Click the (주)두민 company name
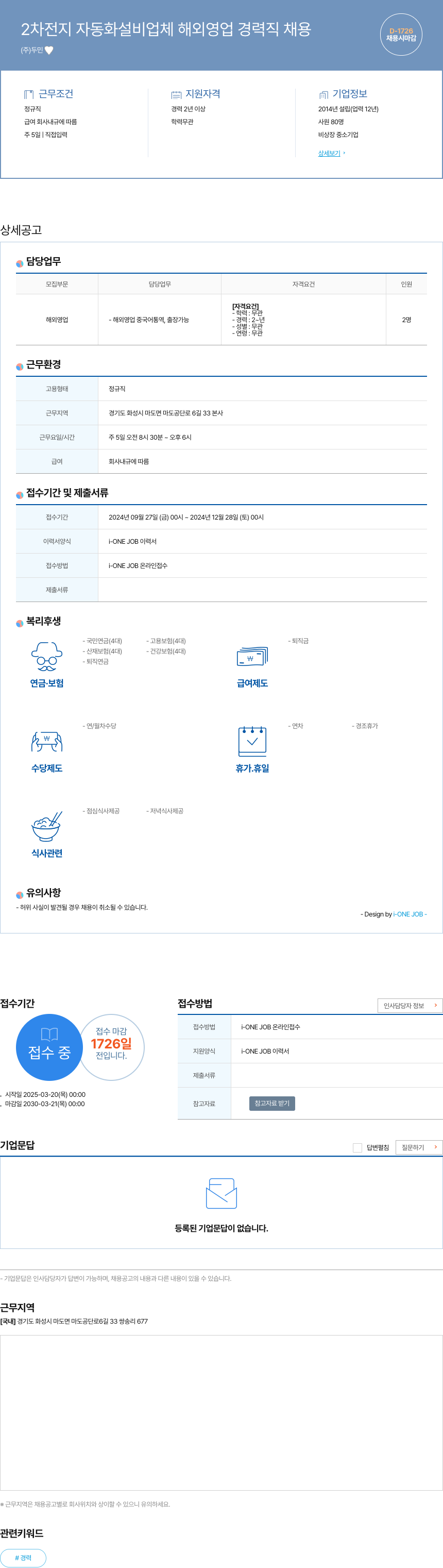 [x=31, y=51]
